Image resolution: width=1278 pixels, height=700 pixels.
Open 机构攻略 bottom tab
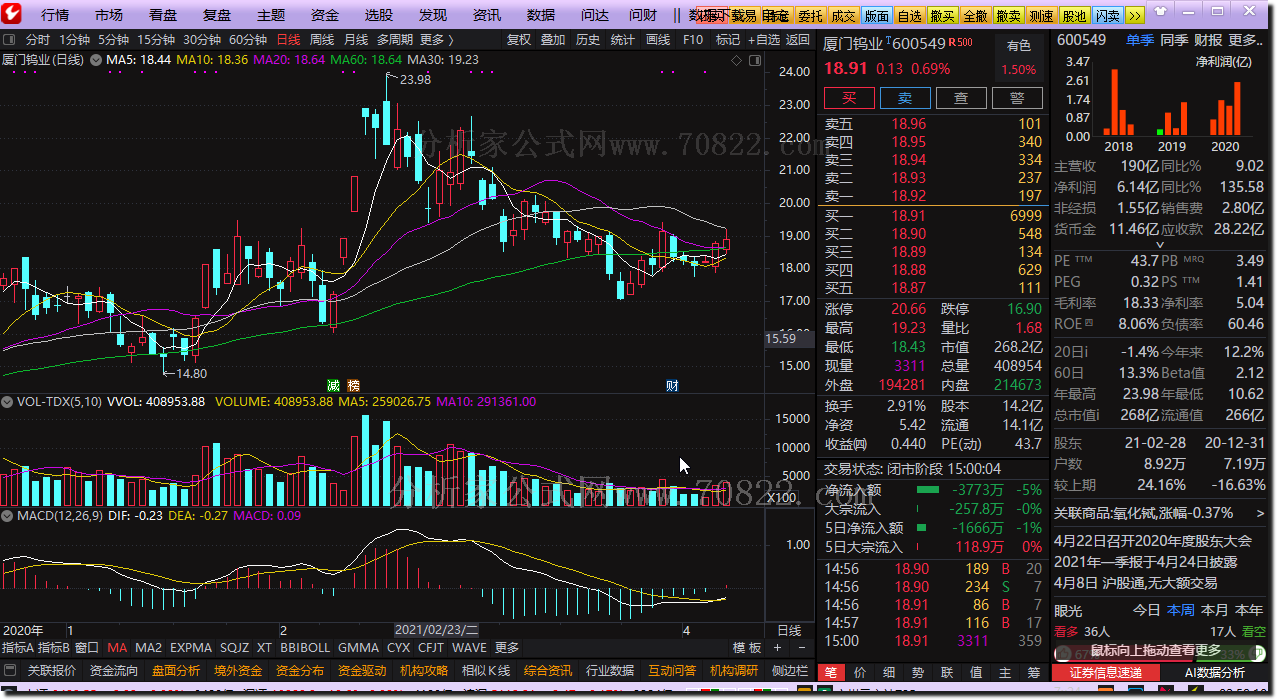tap(424, 671)
